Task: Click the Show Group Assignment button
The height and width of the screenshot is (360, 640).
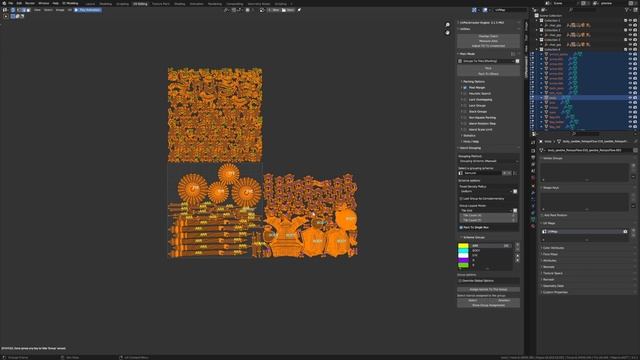Action: tap(489, 305)
